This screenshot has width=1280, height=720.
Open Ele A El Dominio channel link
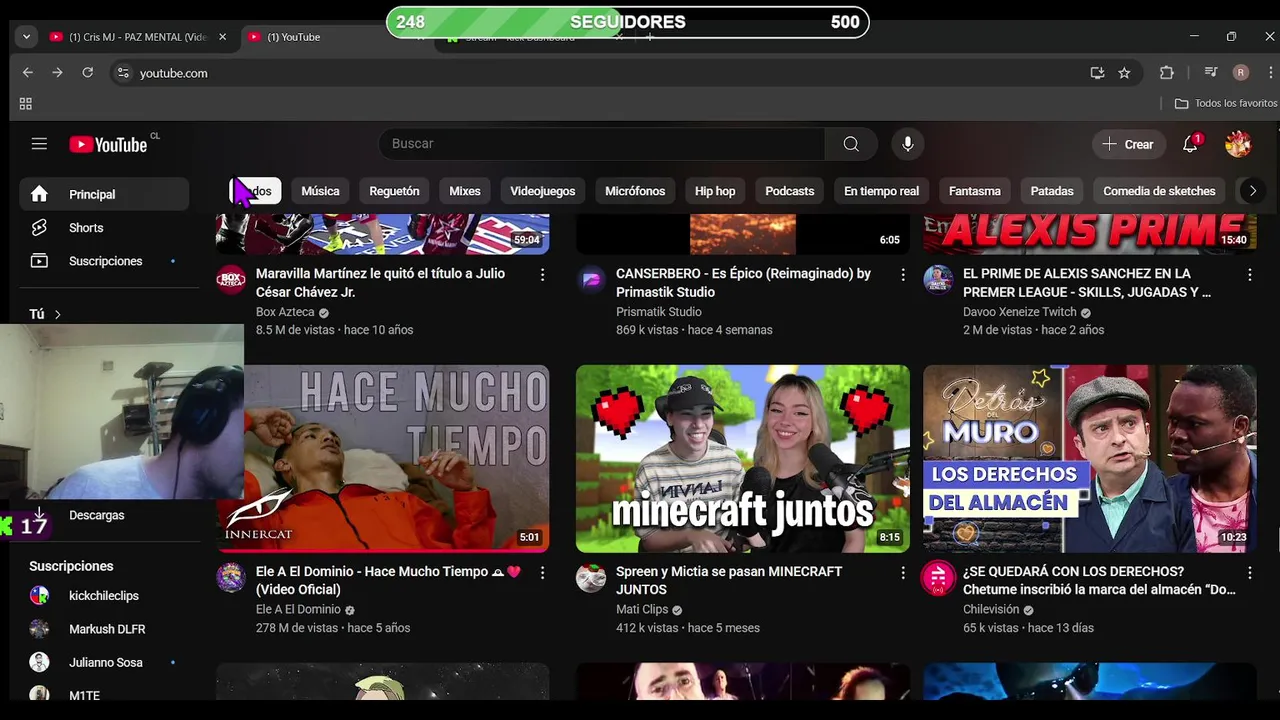[x=298, y=609]
